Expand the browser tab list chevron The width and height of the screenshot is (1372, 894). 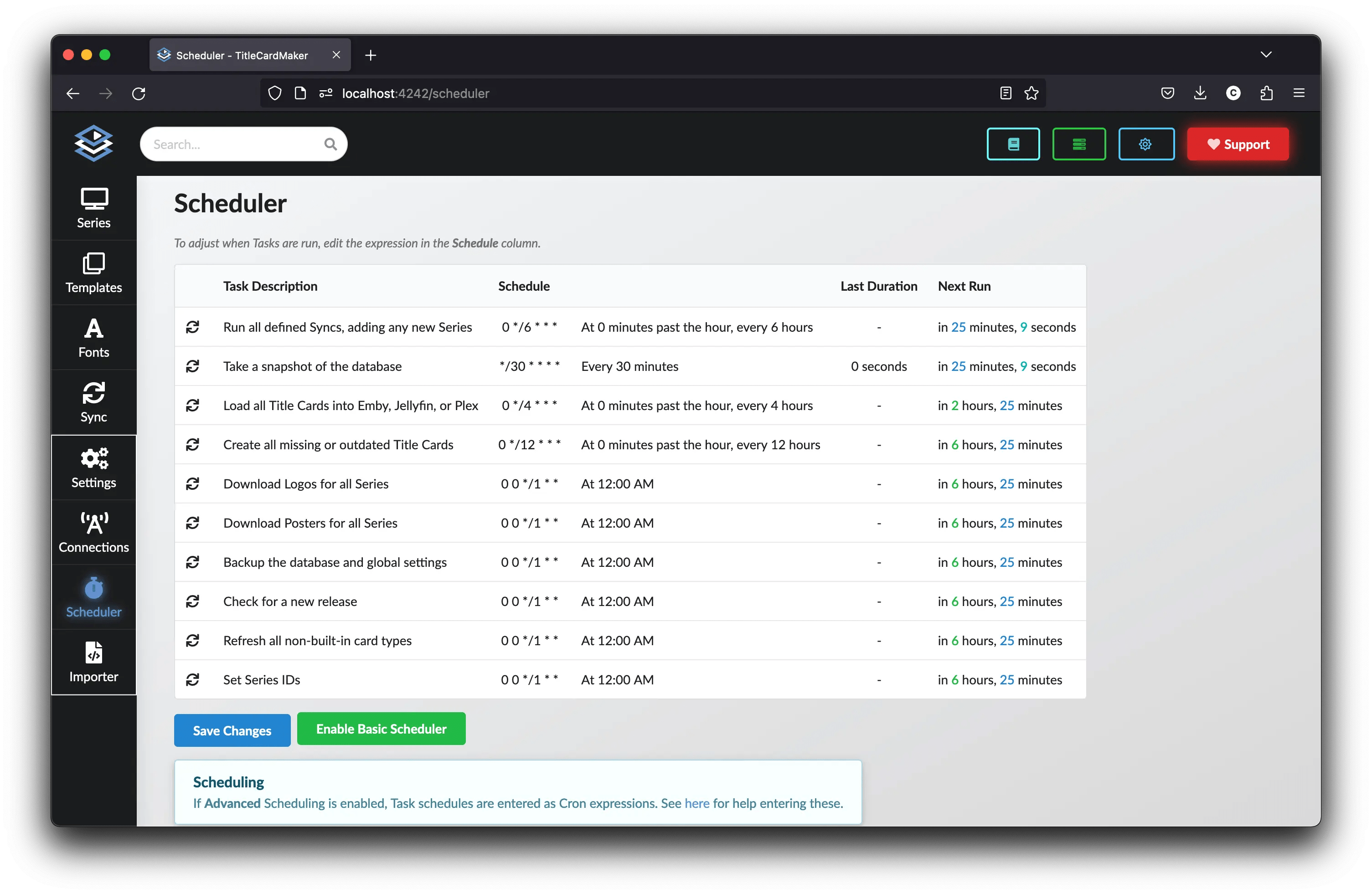pos(1266,55)
